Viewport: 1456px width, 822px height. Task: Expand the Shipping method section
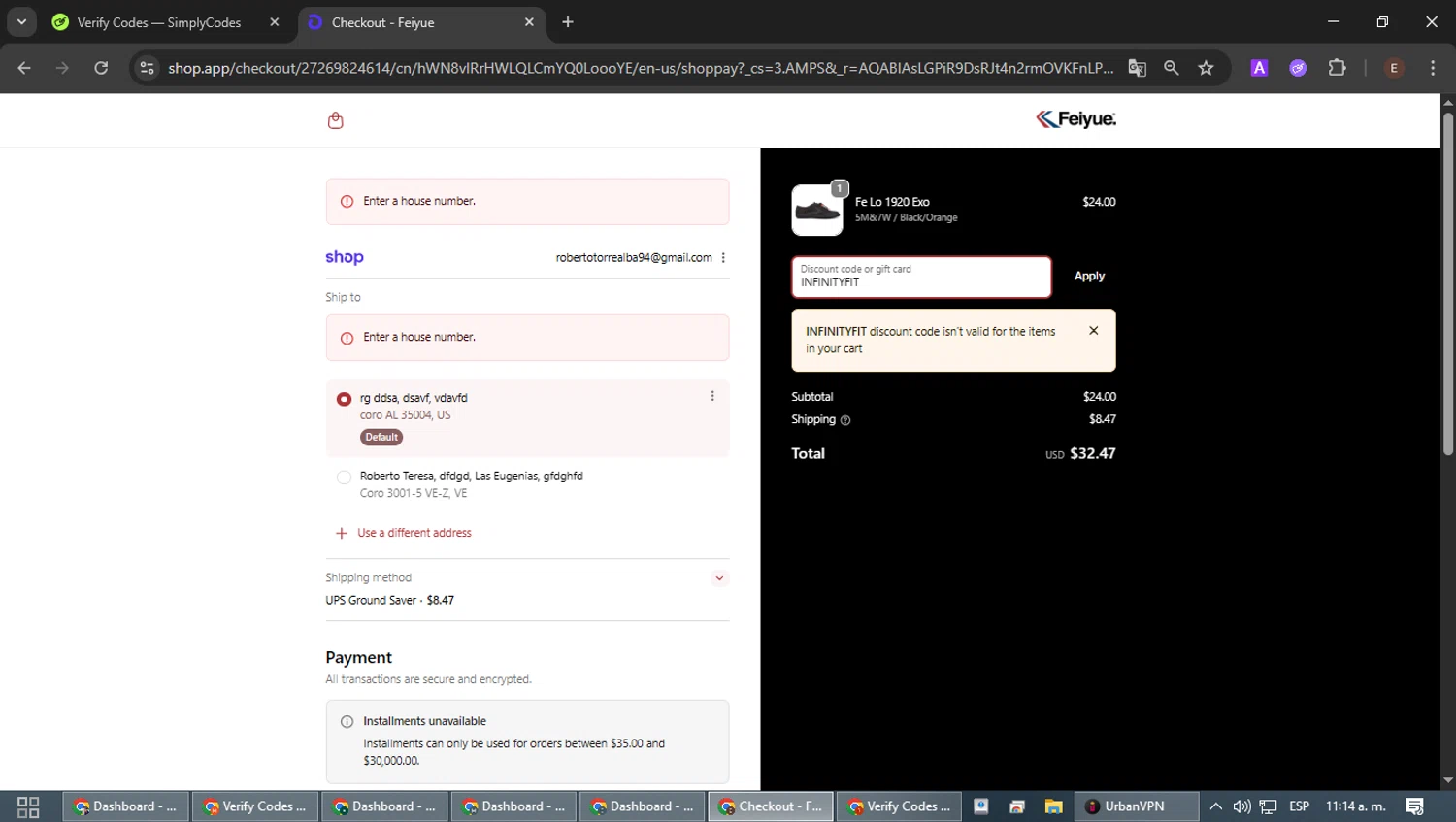pos(719,578)
